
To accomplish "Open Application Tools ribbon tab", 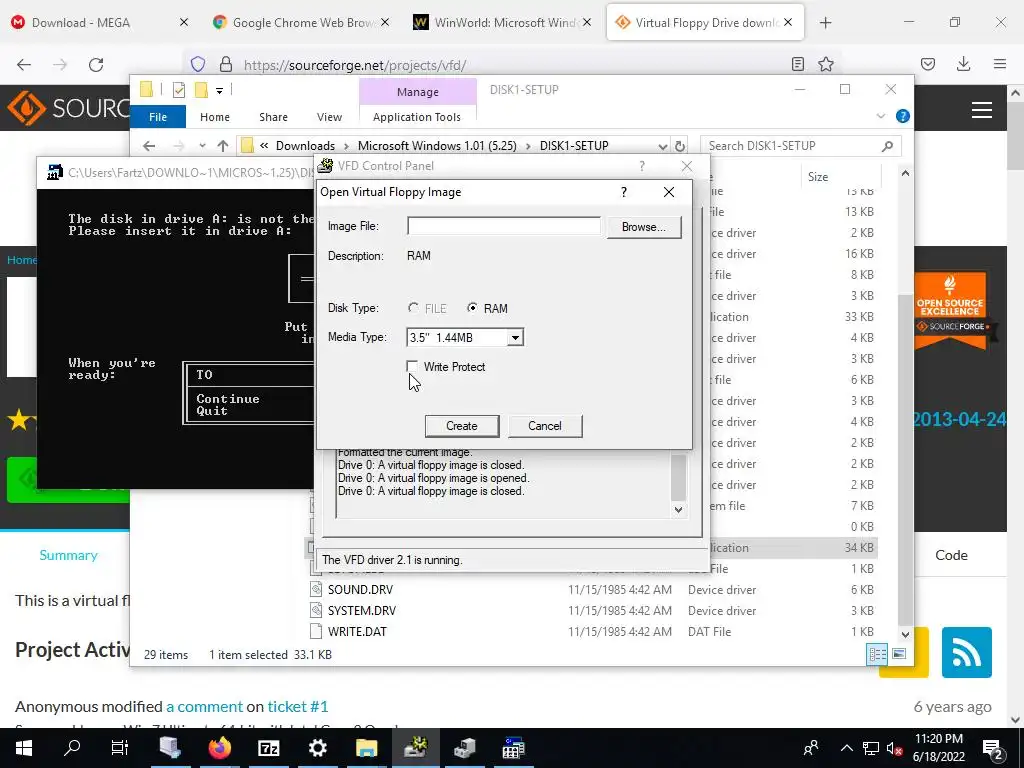I will [x=417, y=117].
